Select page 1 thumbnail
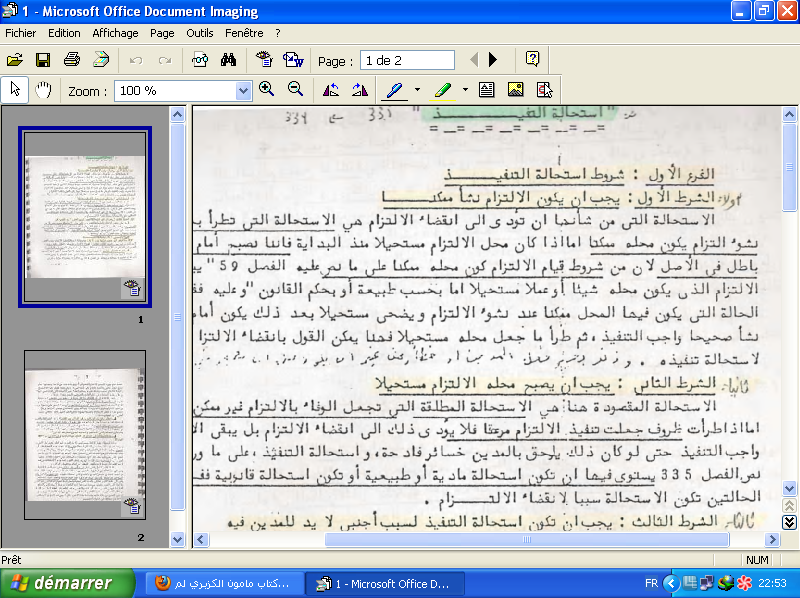 [85, 217]
